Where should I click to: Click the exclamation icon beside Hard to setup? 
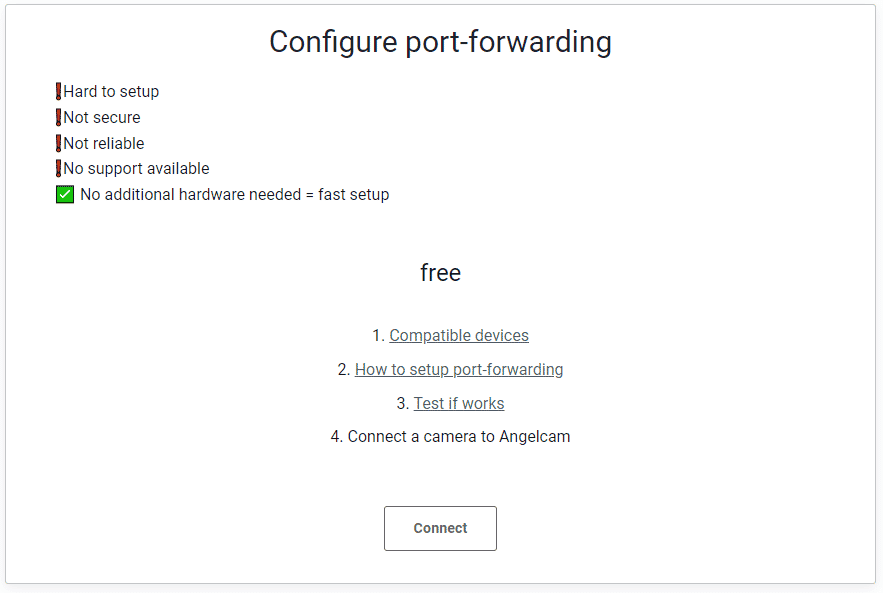[59, 91]
